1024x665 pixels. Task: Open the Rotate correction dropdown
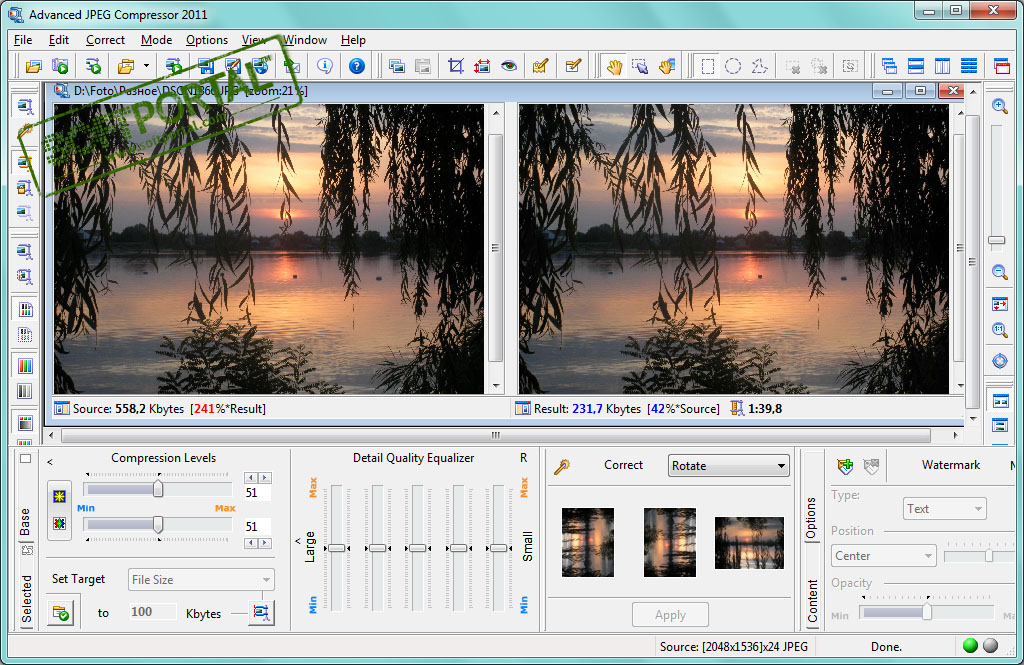tap(728, 466)
